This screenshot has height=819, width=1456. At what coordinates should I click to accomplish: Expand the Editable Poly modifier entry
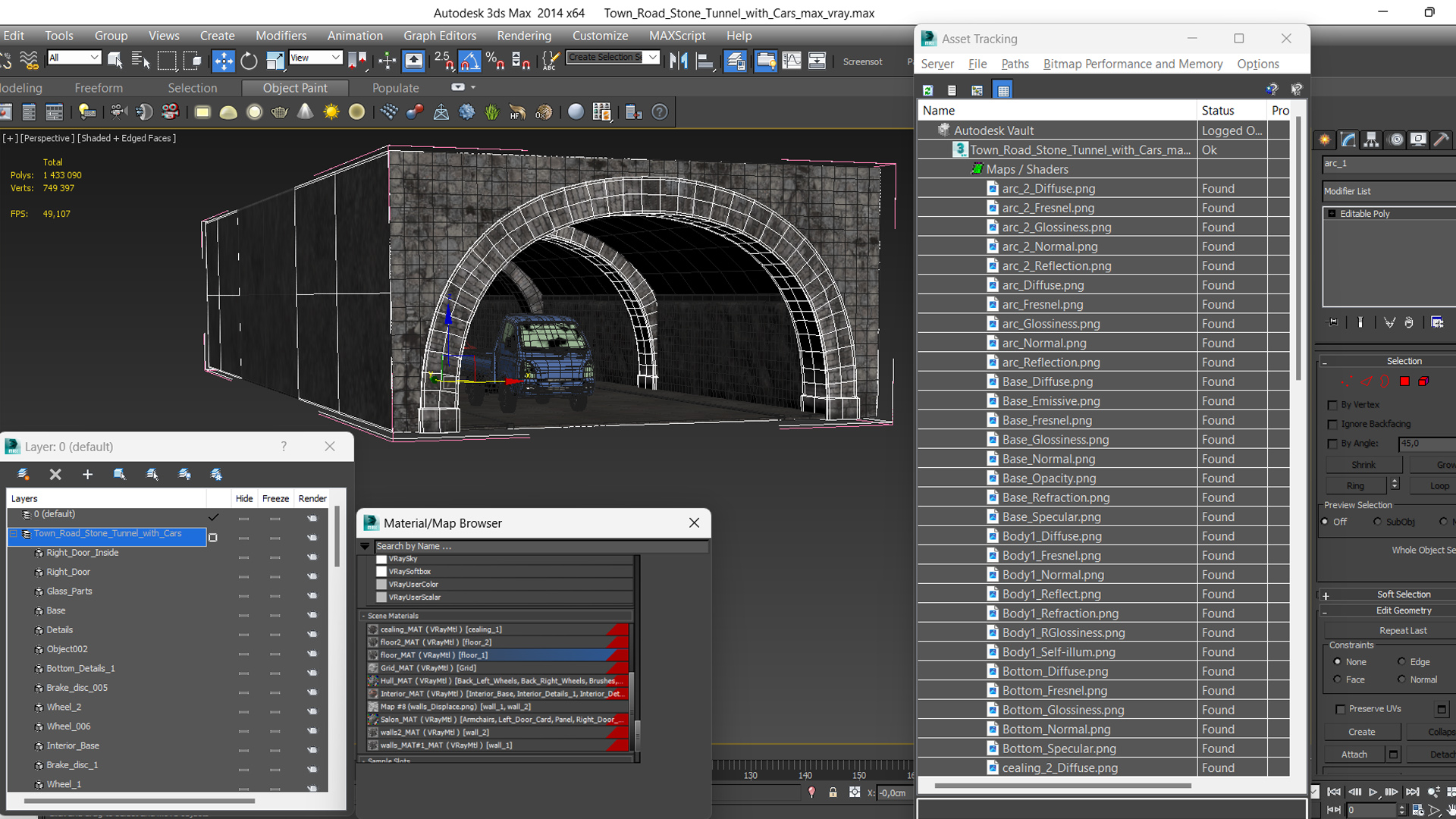tap(1332, 214)
